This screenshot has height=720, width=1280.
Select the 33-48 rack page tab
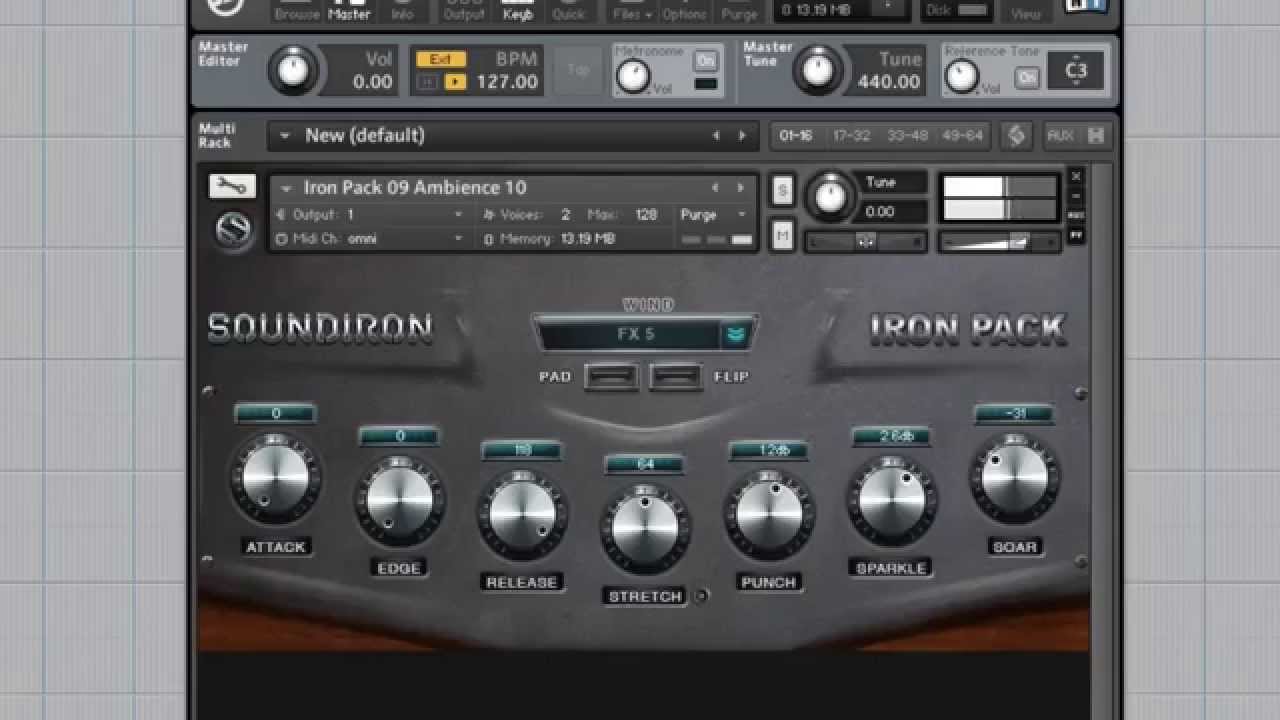point(907,136)
